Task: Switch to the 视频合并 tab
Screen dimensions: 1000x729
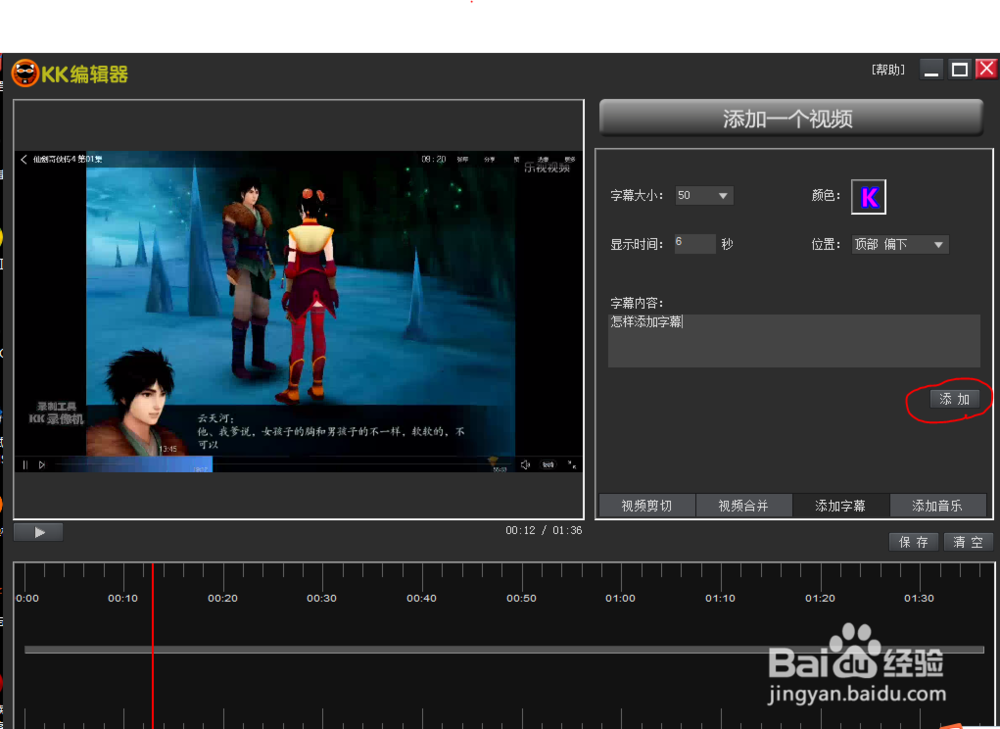Action: (744, 506)
